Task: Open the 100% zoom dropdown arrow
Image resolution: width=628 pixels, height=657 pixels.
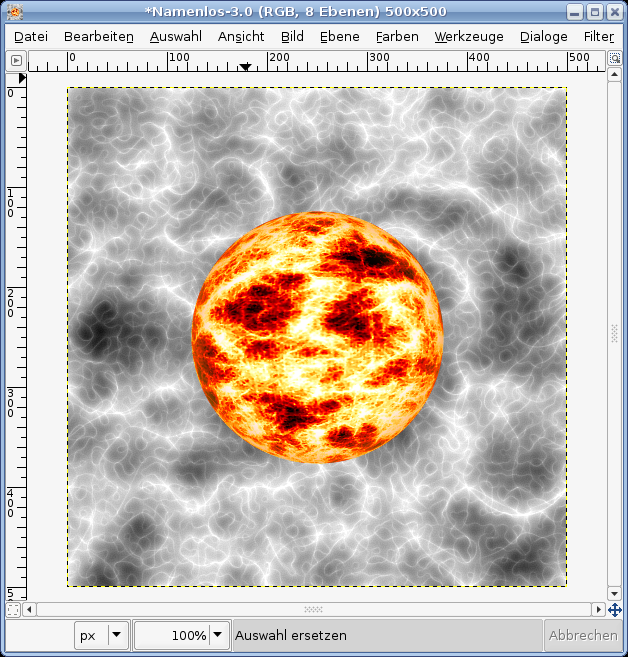Action: pos(217,635)
